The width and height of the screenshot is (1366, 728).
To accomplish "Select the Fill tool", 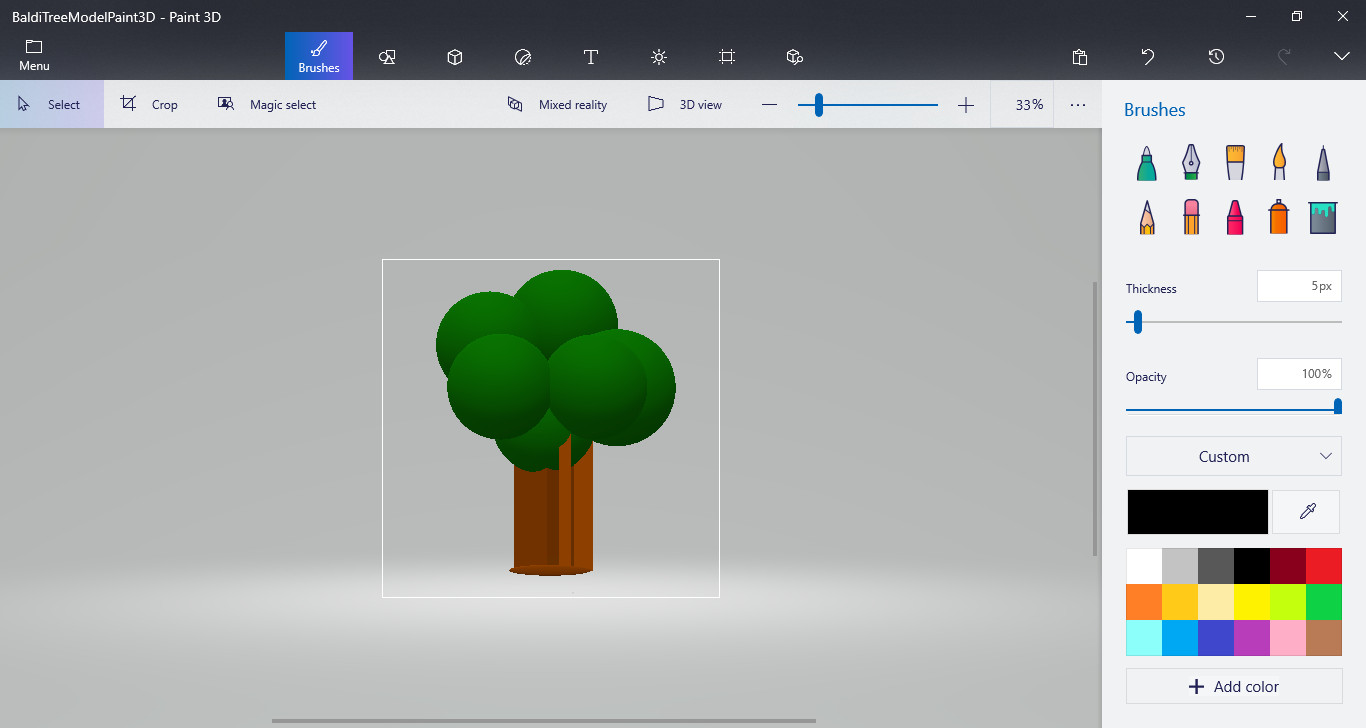I will point(1322,216).
